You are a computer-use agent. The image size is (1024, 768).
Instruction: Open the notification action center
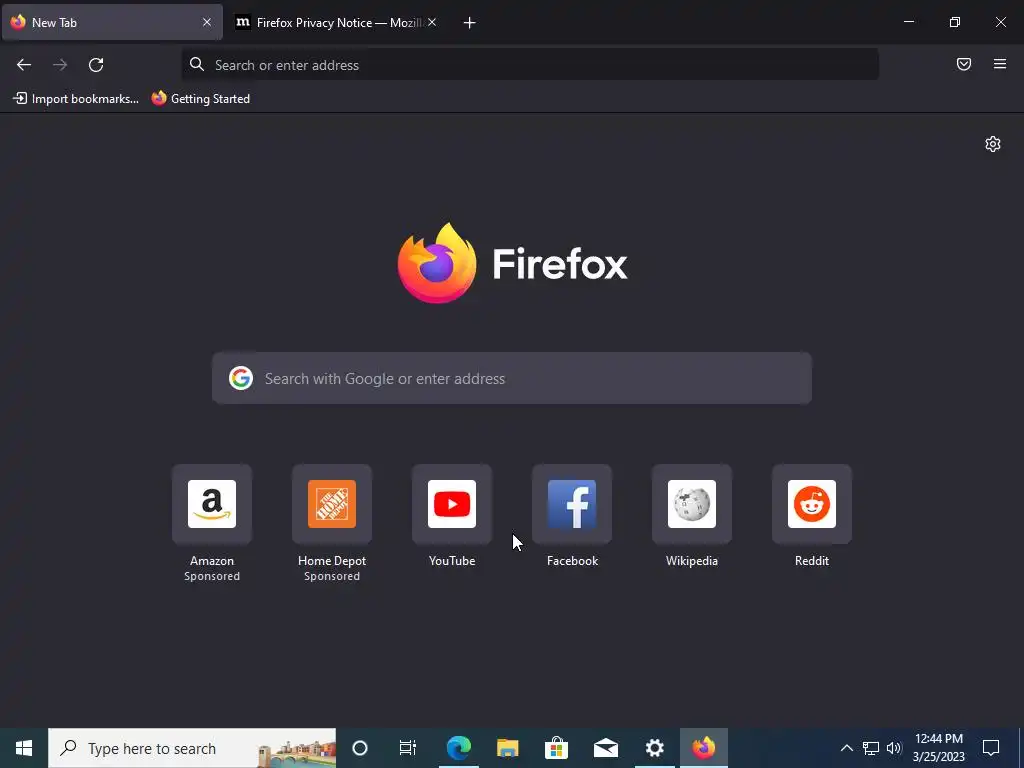click(x=991, y=748)
